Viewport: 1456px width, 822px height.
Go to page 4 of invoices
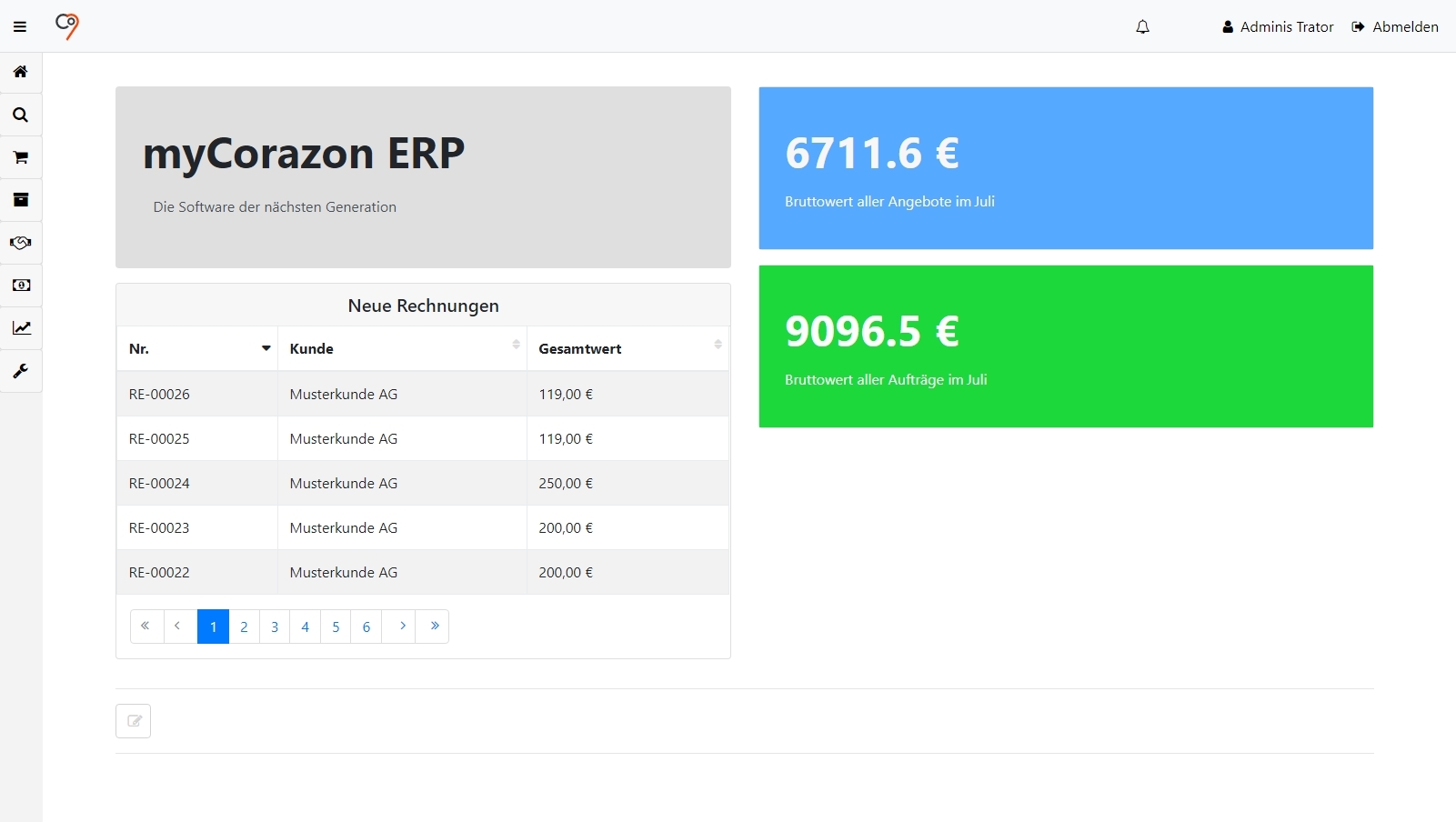click(x=306, y=627)
